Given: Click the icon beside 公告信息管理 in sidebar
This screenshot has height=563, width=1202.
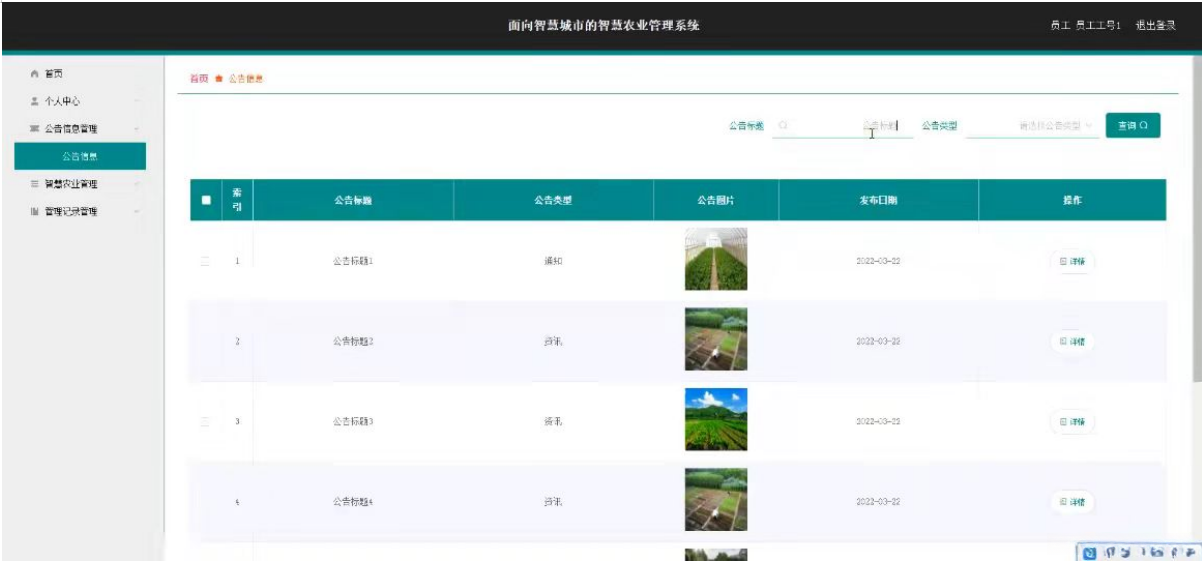Looking at the screenshot, I should 35,129.
